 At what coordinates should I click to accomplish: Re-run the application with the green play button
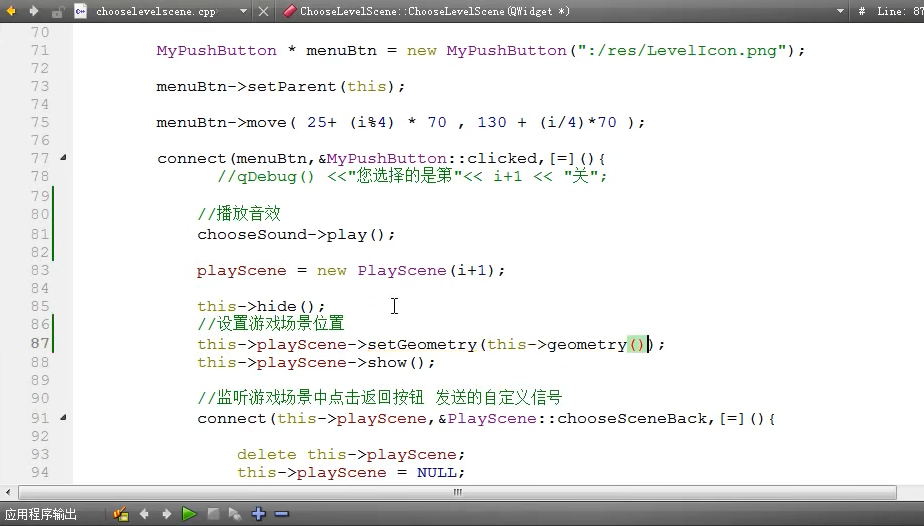[189, 514]
